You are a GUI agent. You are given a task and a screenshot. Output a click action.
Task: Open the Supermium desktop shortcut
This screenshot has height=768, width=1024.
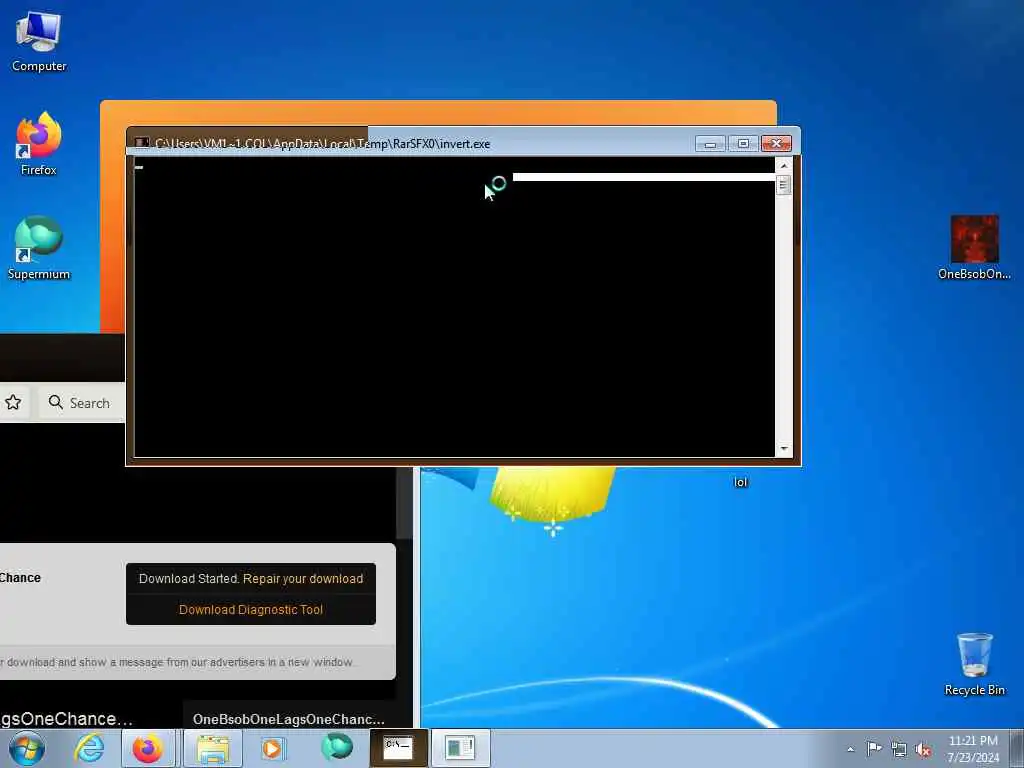(39, 248)
